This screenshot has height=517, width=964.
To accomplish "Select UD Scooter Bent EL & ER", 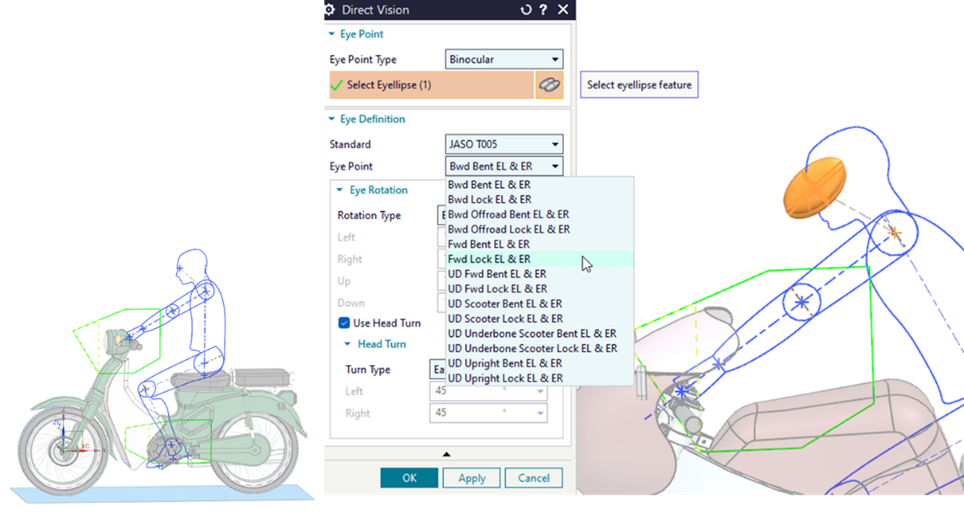I will point(504,304).
